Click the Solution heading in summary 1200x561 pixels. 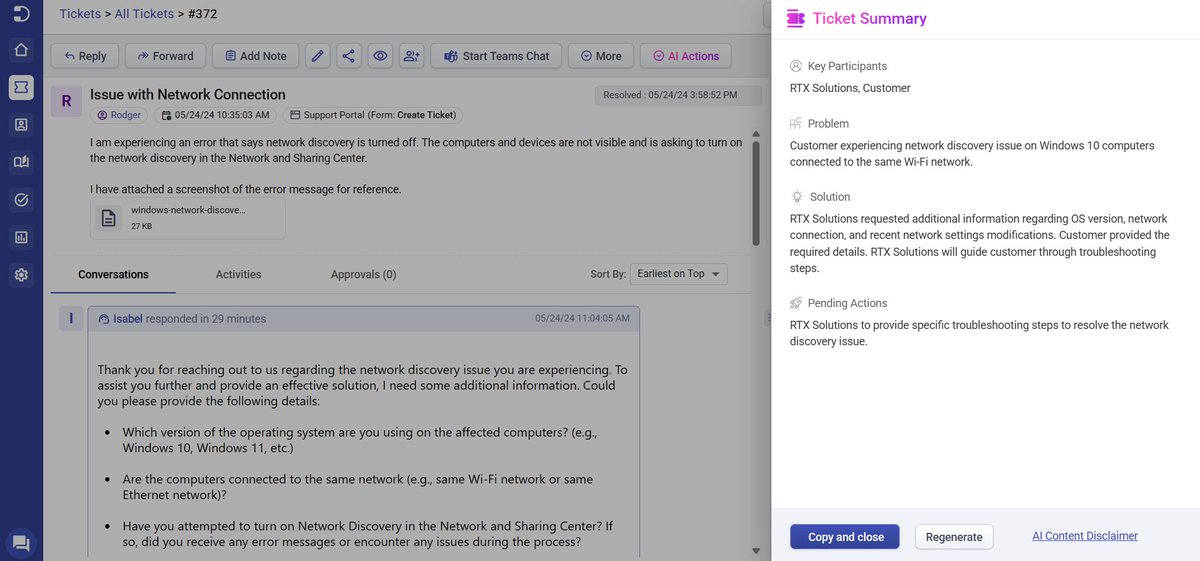point(830,197)
